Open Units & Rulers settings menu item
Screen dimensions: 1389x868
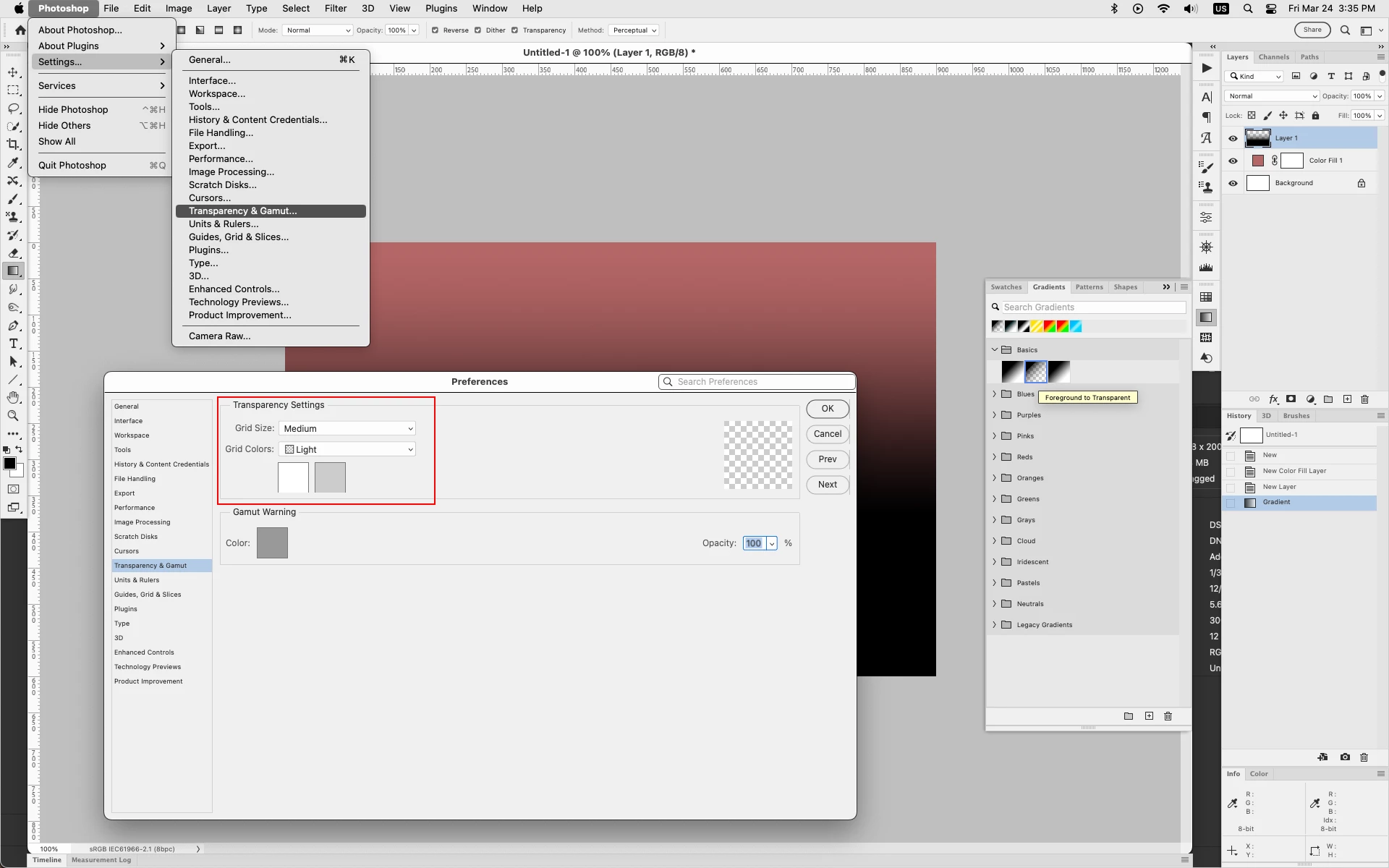click(x=223, y=224)
